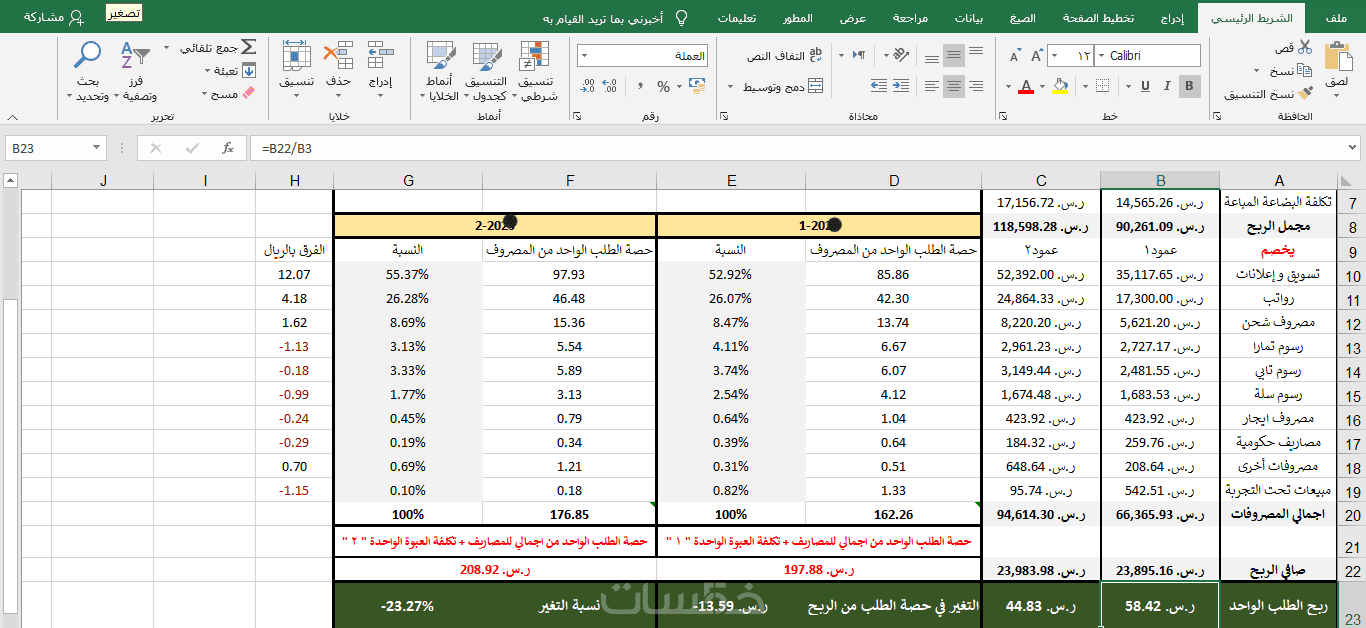Click the Delete cells (حذف) icon

(339, 56)
